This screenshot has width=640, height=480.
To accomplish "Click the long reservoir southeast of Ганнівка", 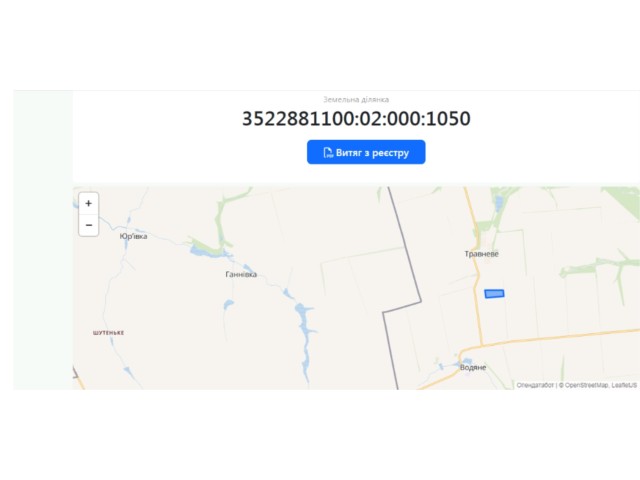I will click(x=304, y=327).
